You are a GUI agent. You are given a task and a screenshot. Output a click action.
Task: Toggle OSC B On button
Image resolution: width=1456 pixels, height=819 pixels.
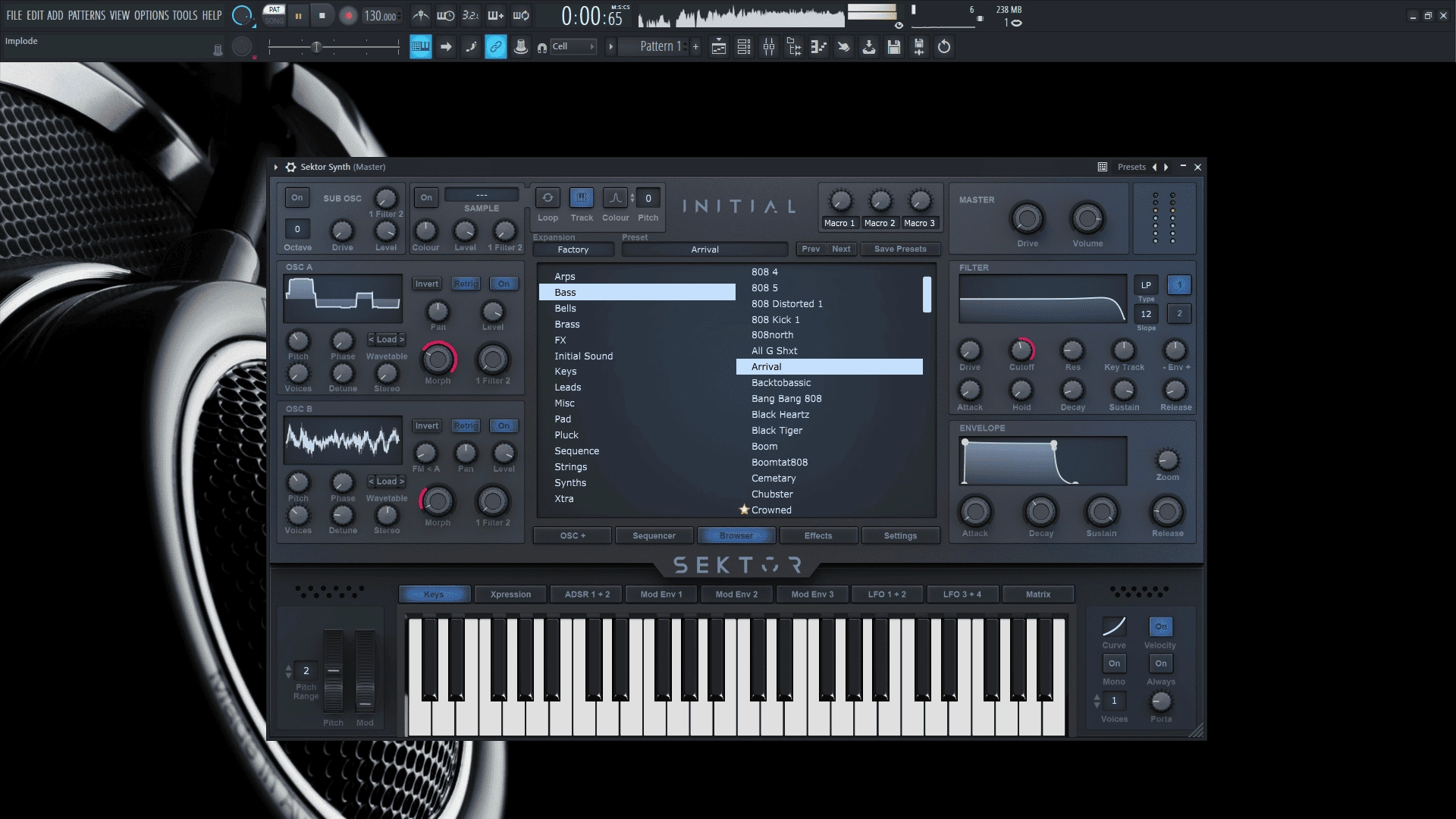504,426
